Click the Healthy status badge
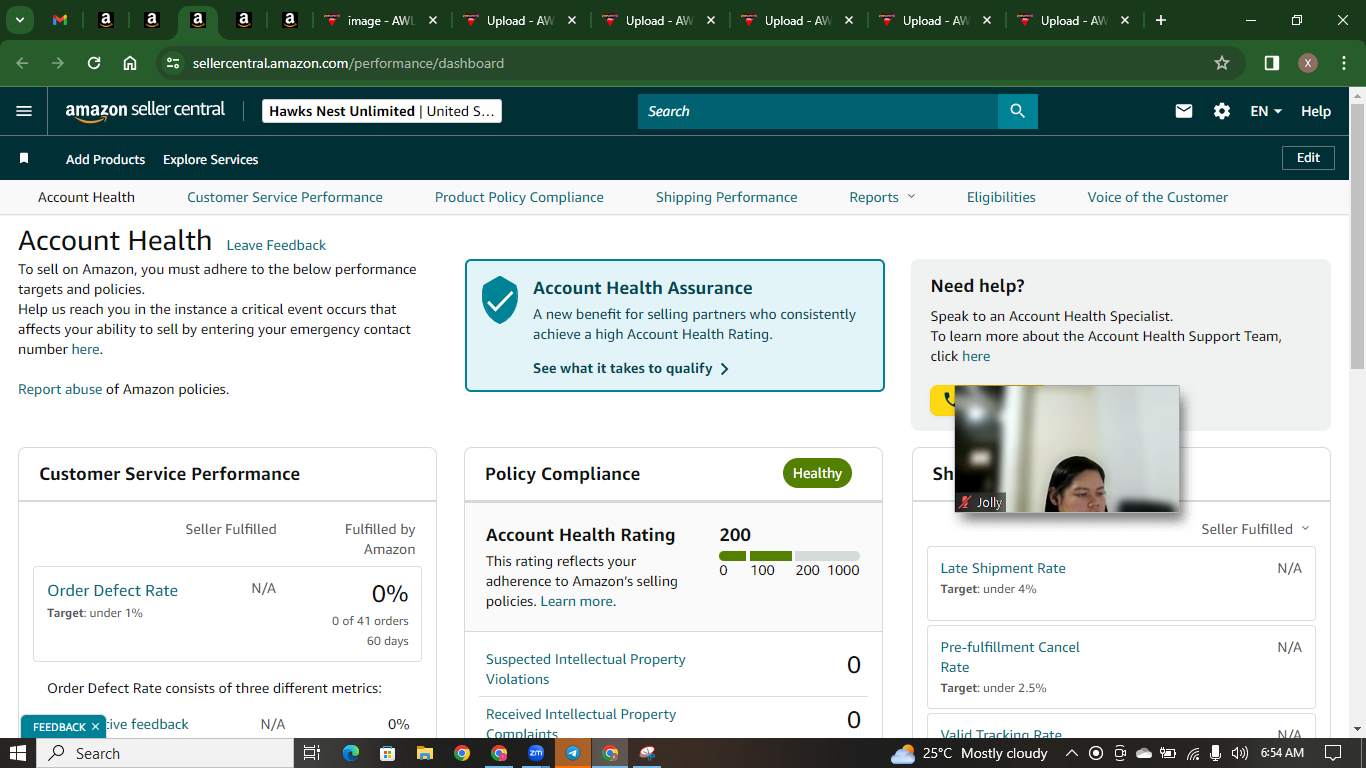Viewport: 1366px width, 768px height. click(x=817, y=473)
